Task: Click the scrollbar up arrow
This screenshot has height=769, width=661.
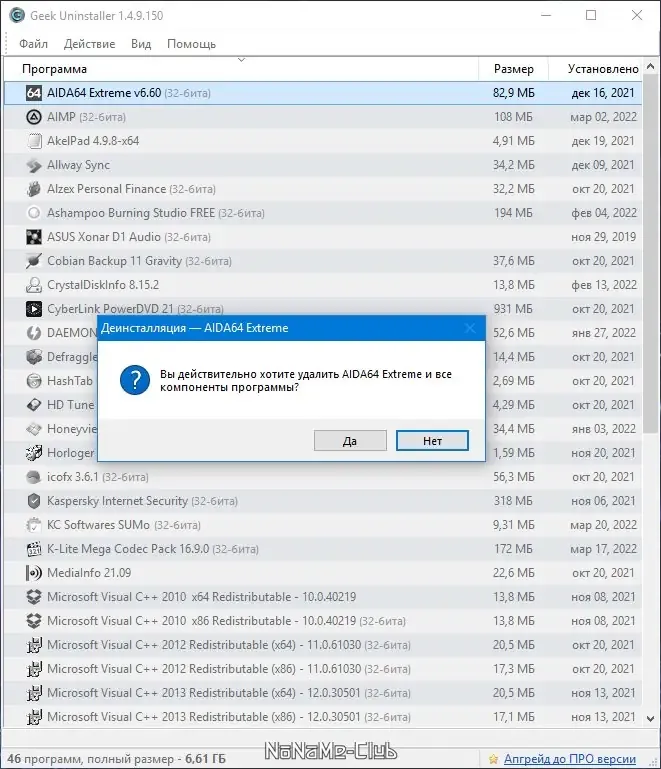Action: (x=651, y=66)
